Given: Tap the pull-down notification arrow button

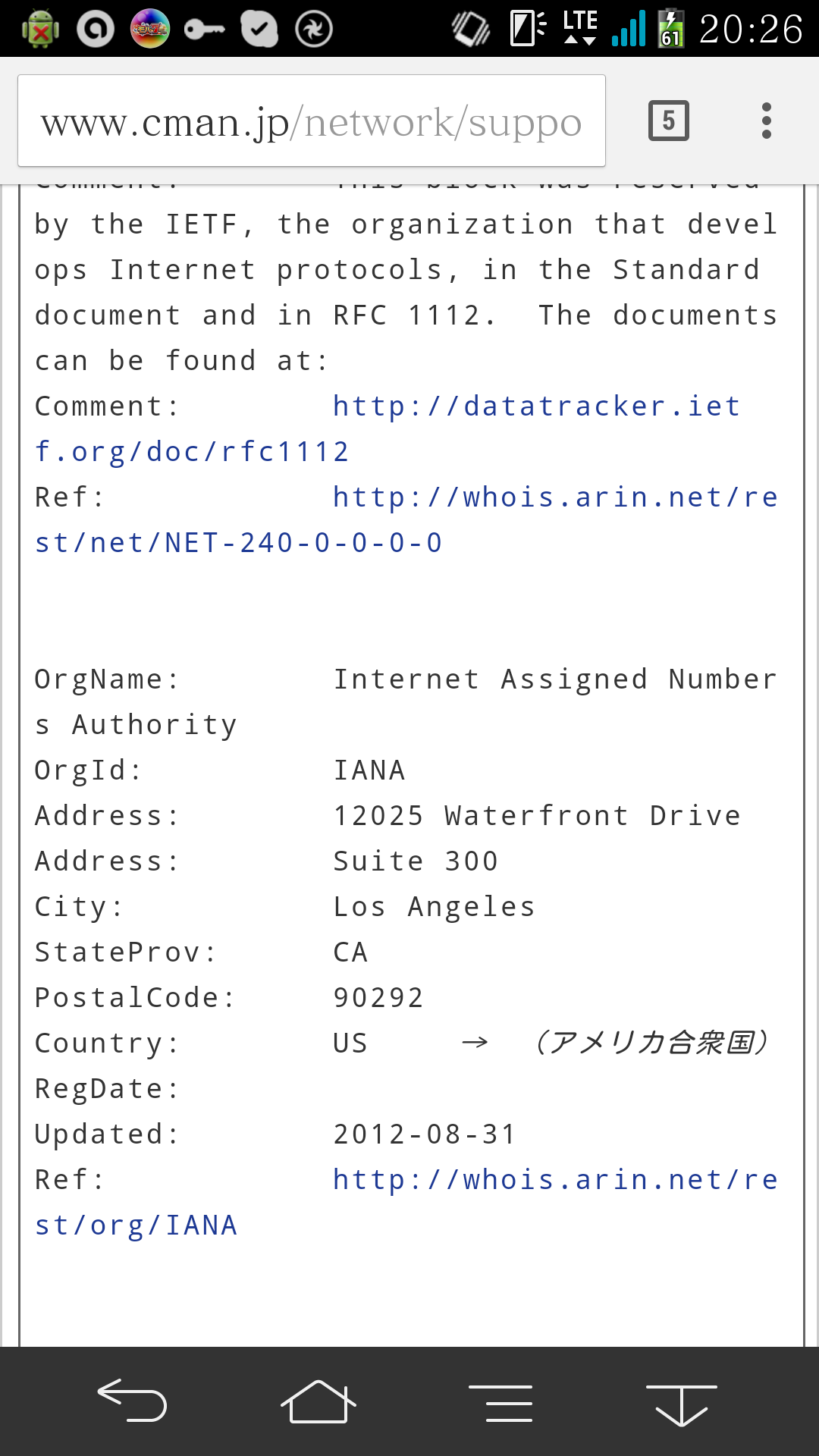Looking at the screenshot, I should pyautogui.click(x=681, y=1402).
